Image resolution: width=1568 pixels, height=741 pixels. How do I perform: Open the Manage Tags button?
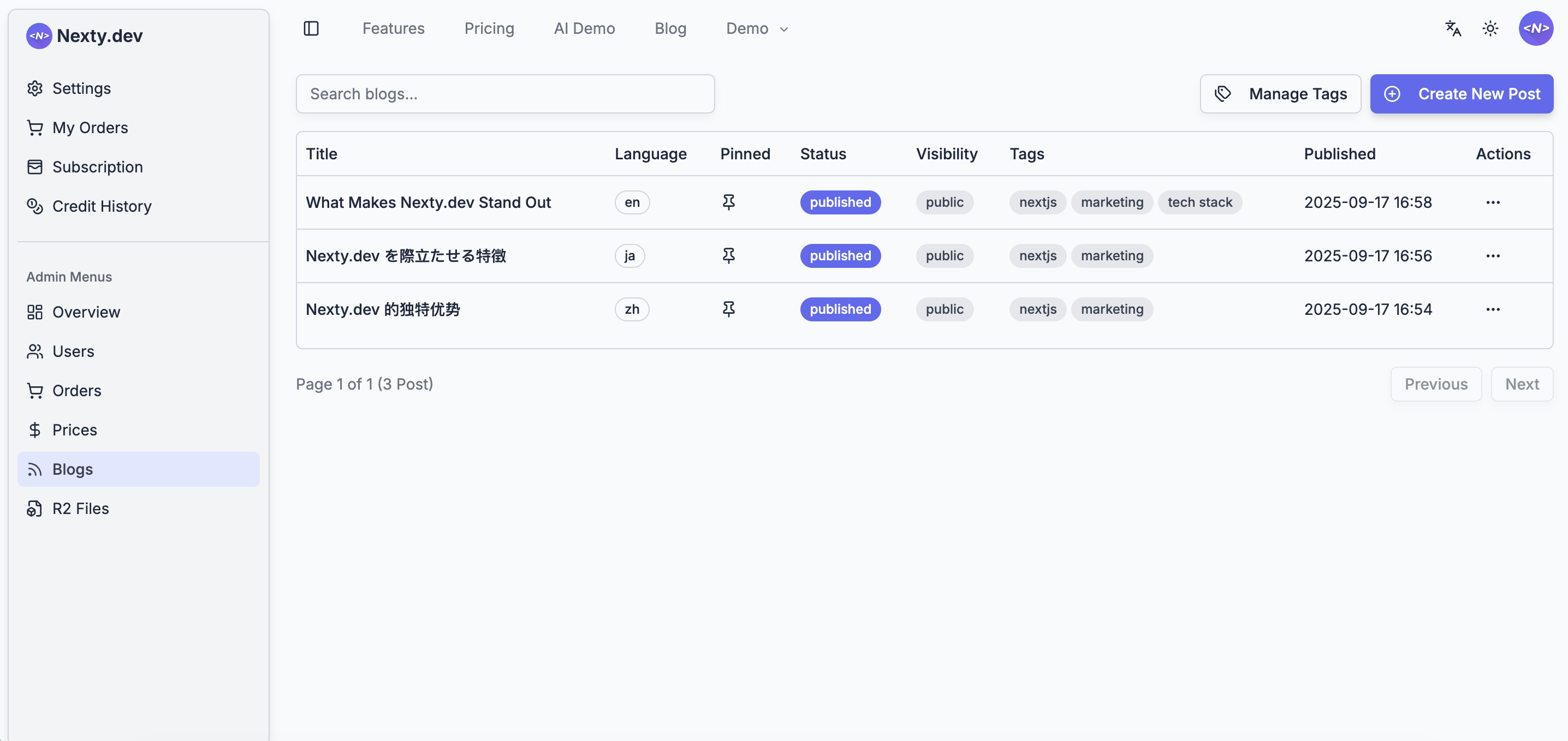[1280, 94]
